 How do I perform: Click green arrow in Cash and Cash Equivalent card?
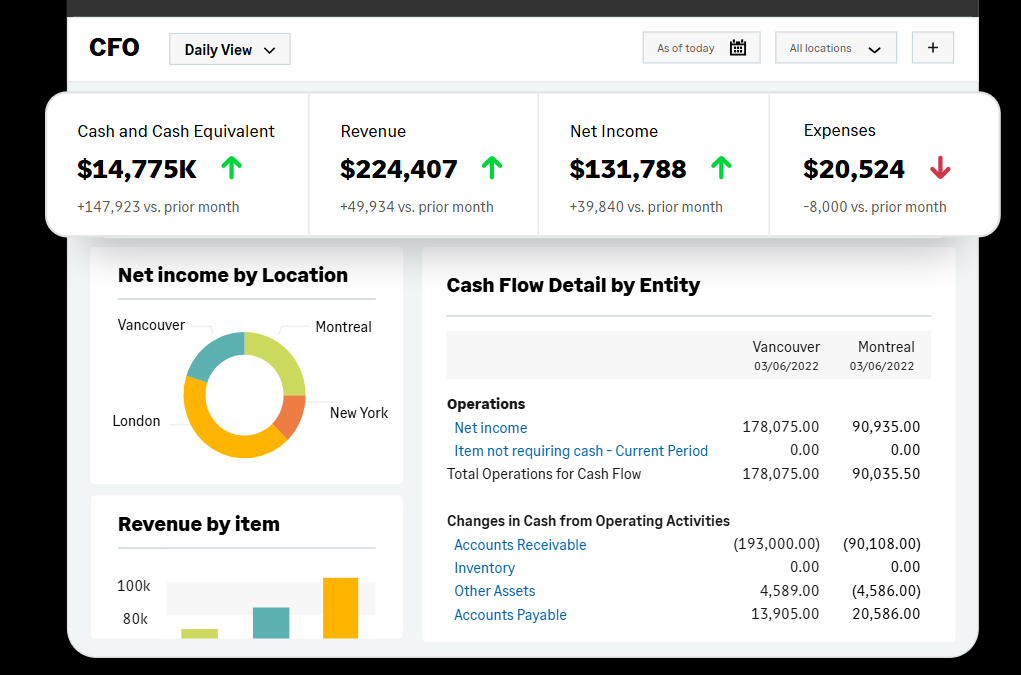pyautogui.click(x=231, y=168)
